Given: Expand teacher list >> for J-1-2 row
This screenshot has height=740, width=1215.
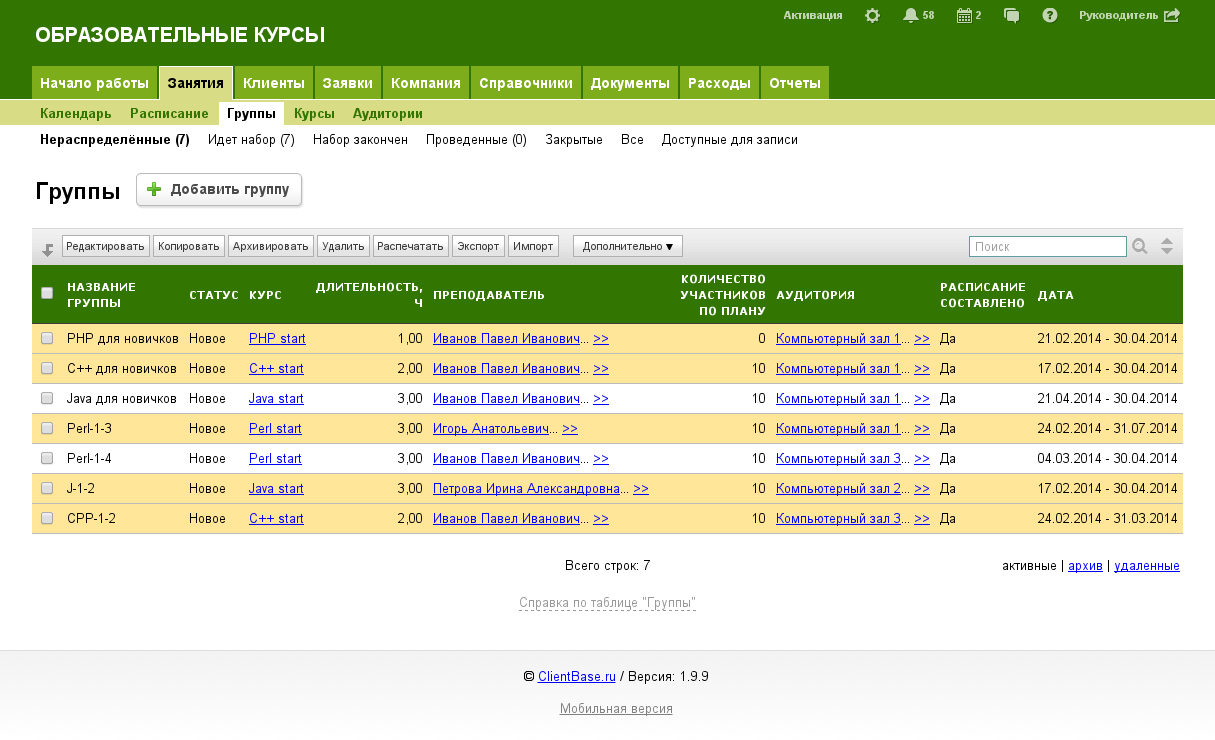Looking at the screenshot, I should coord(641,489).
